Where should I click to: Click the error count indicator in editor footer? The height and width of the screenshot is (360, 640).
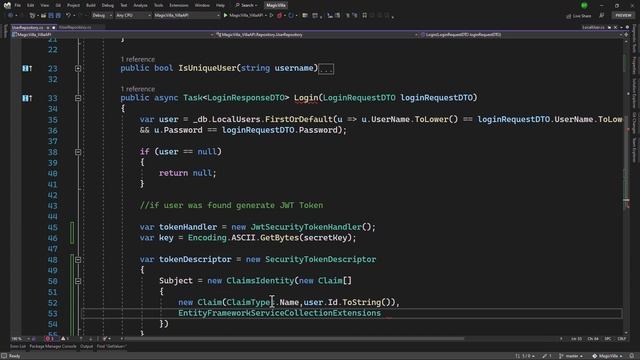point(50,339)
